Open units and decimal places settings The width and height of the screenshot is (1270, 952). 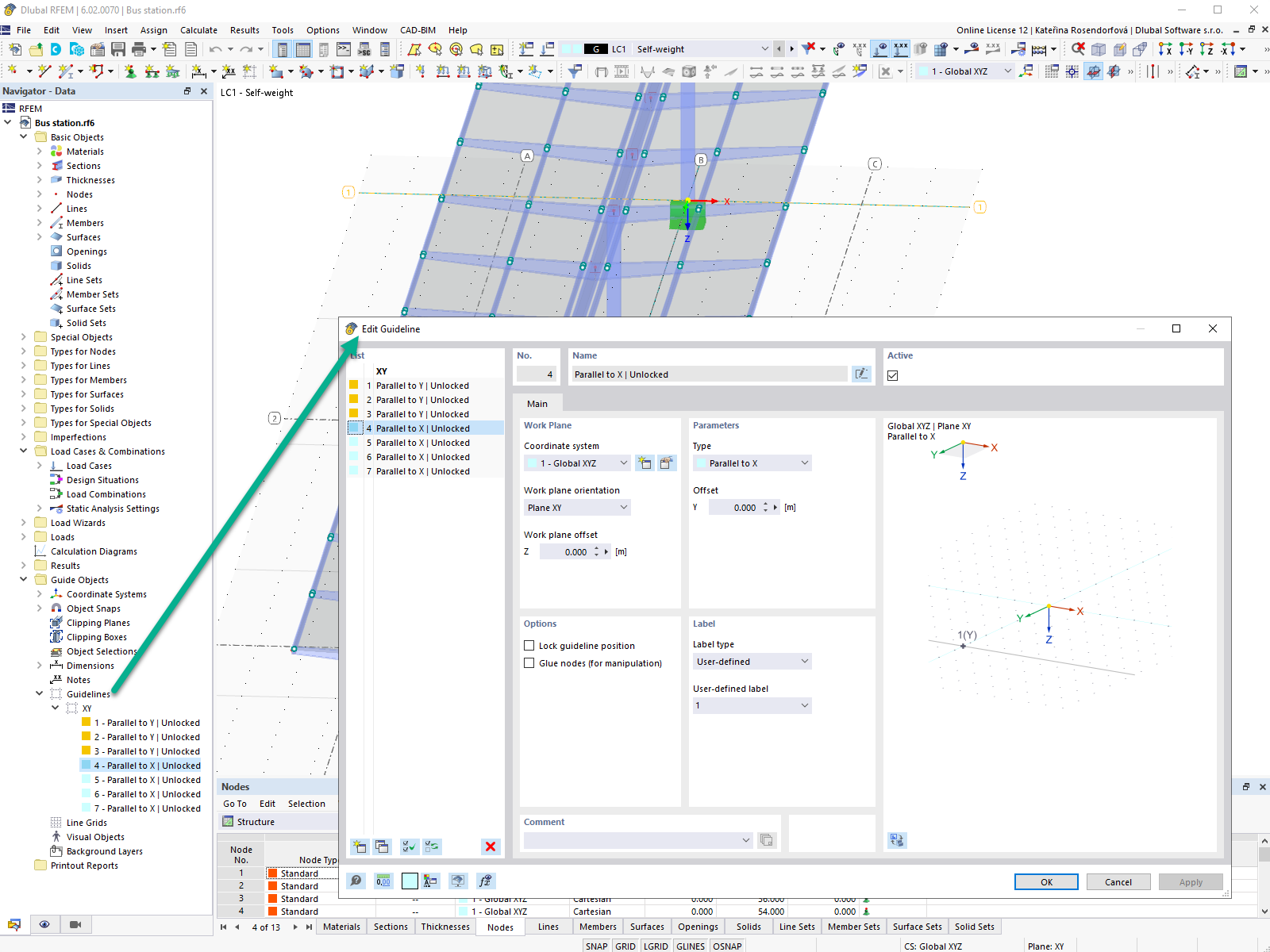click(x=383, y=881)
